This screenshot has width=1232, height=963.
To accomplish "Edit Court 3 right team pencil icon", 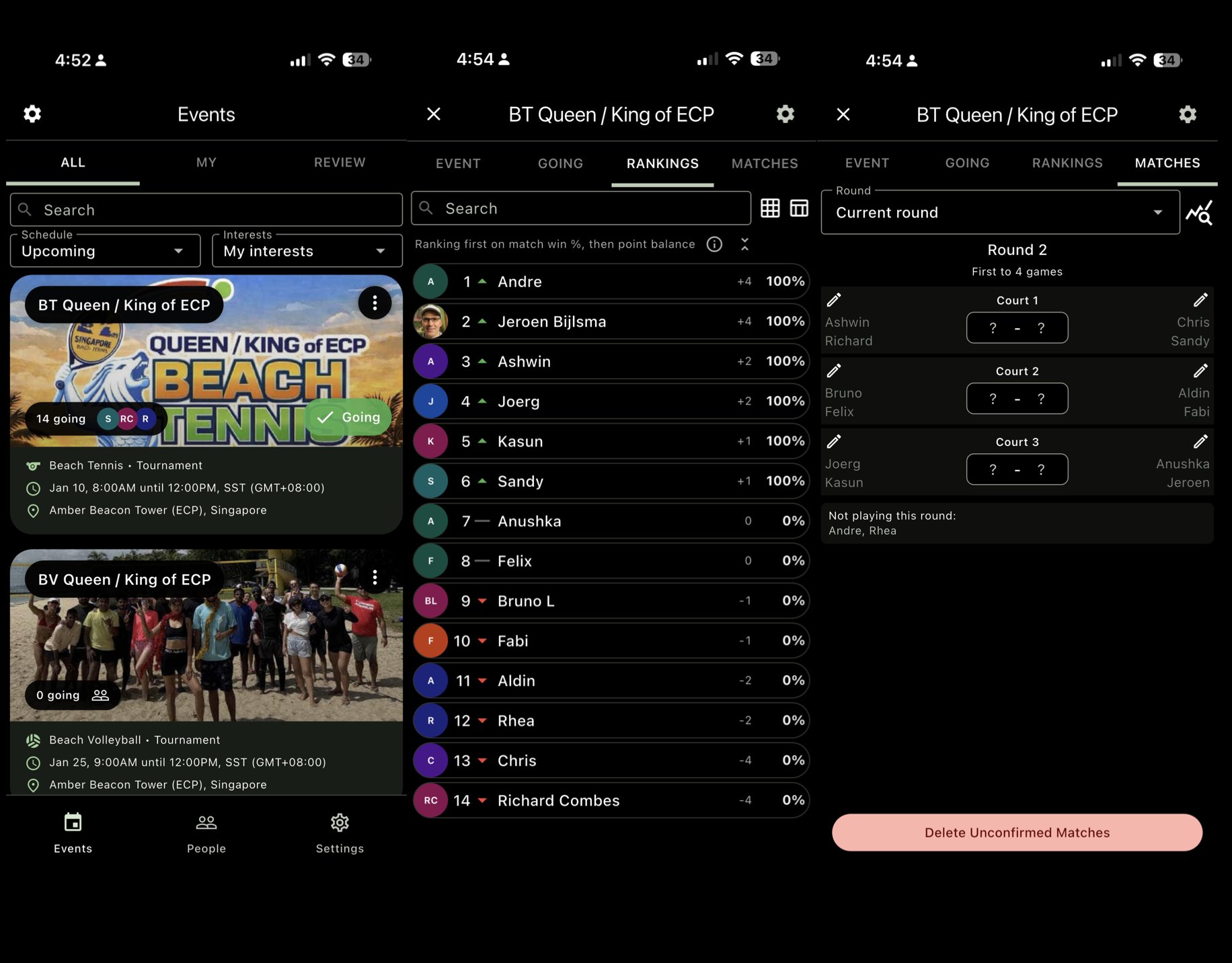I will (1200, 442).
